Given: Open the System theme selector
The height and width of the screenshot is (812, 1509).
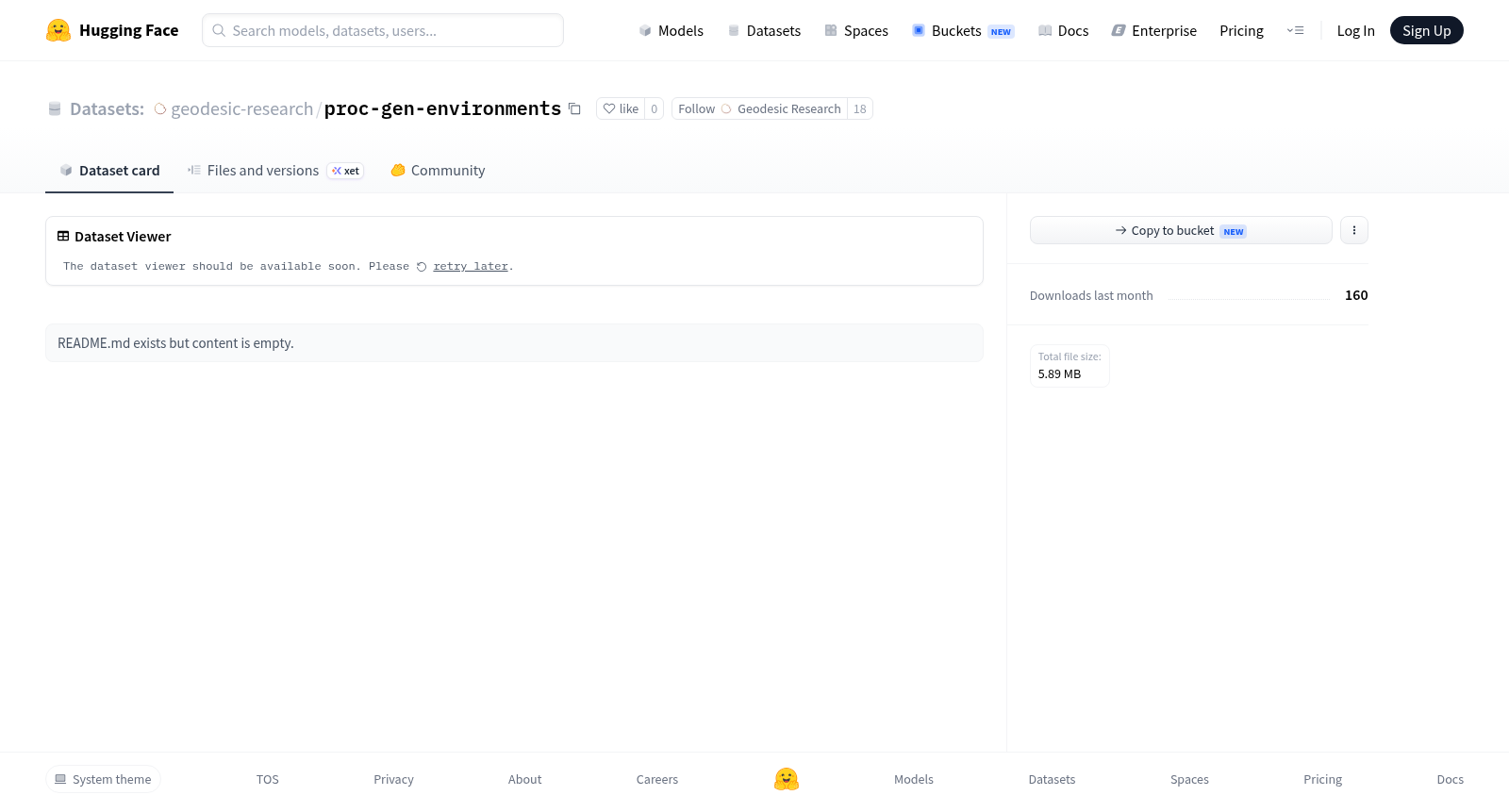Looking at the screenshot, I should [x=103, y=779].
